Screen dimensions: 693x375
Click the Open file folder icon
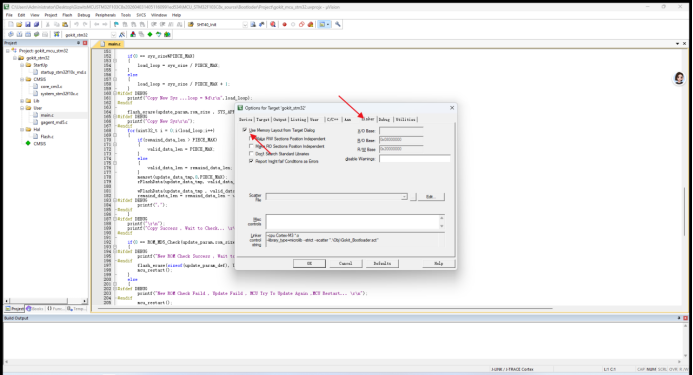(19, 24)
